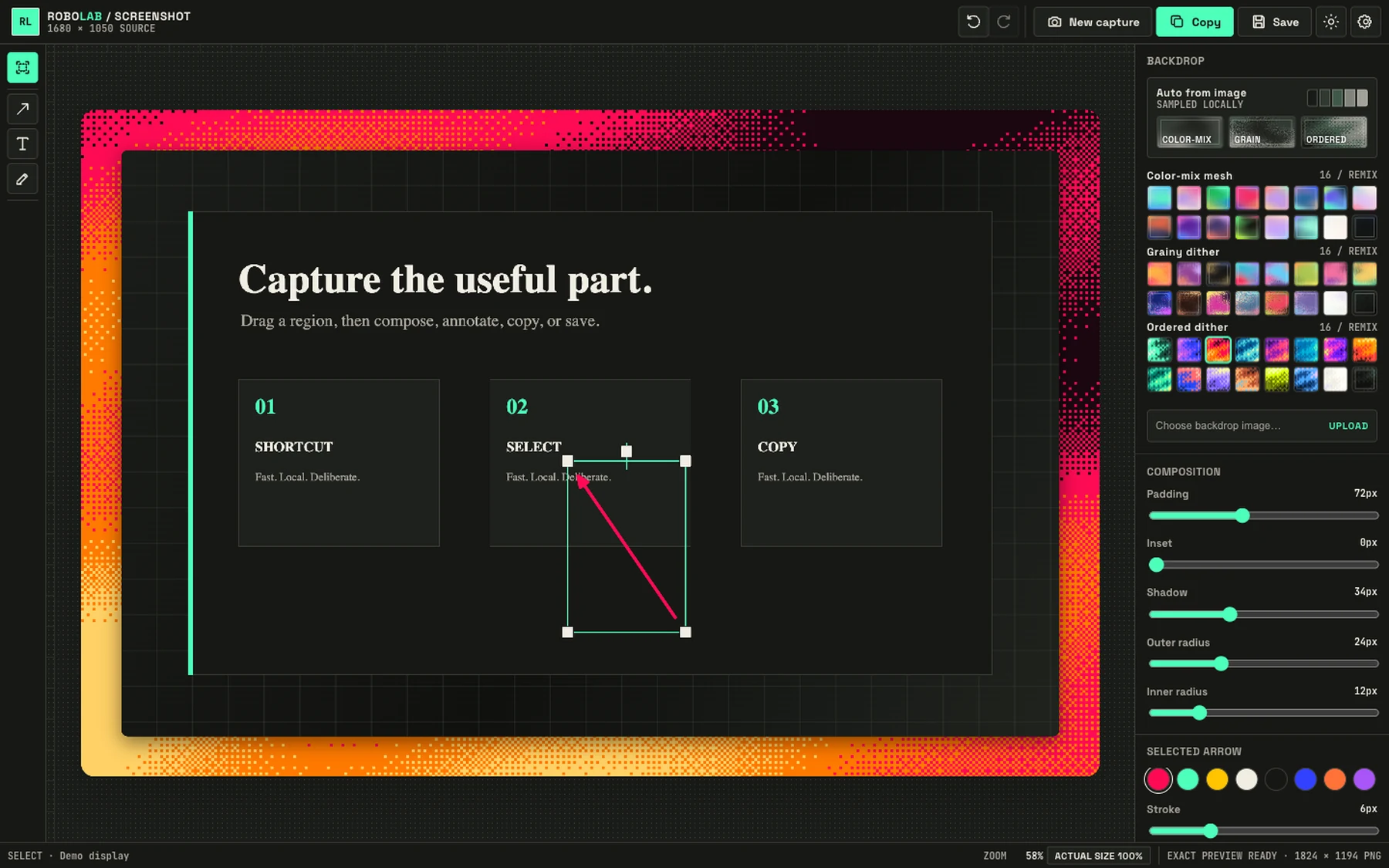Switch backdrop mode to GRAIN
Screen dimensions: 1389x868
point(1262,132)
